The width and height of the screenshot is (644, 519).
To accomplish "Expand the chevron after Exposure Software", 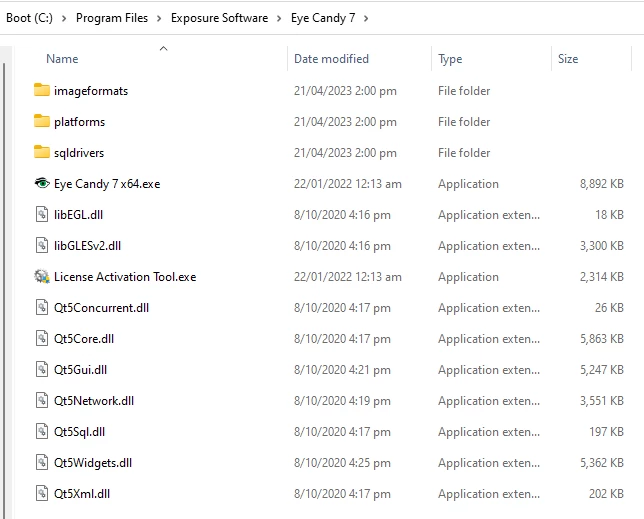I will [279, 18].
